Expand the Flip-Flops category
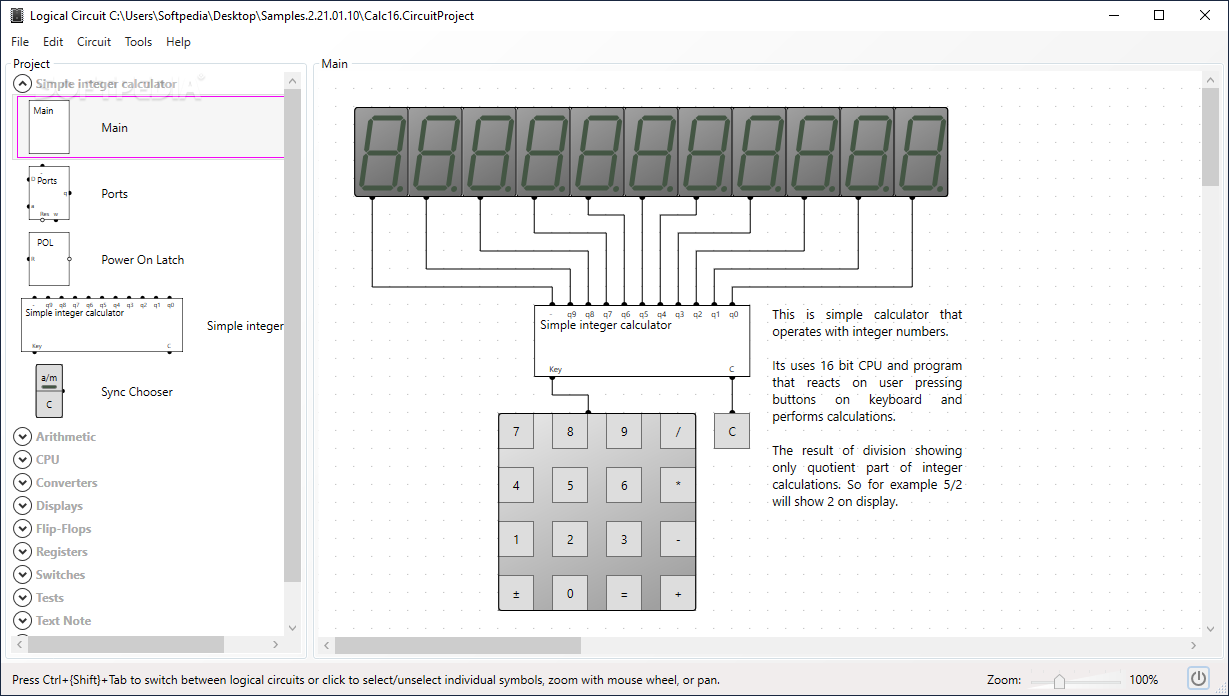 pos(23,528)
